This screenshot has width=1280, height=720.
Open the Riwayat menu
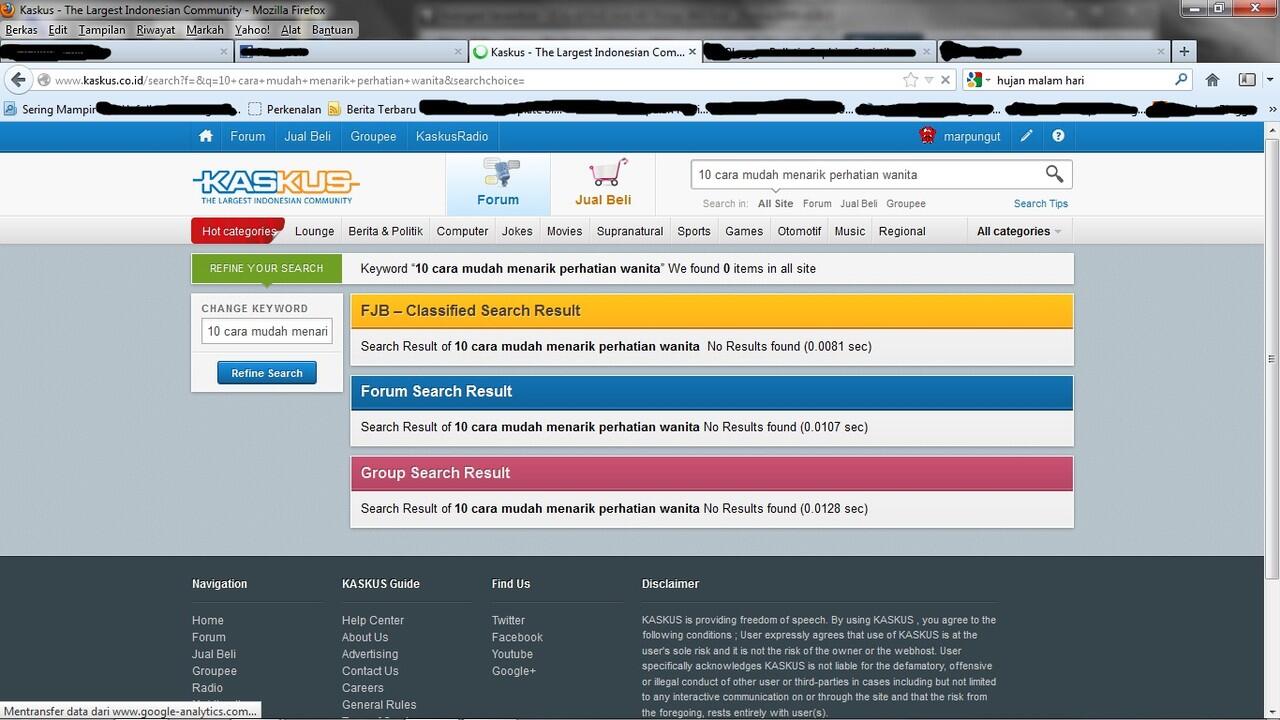tap(156, 30)
